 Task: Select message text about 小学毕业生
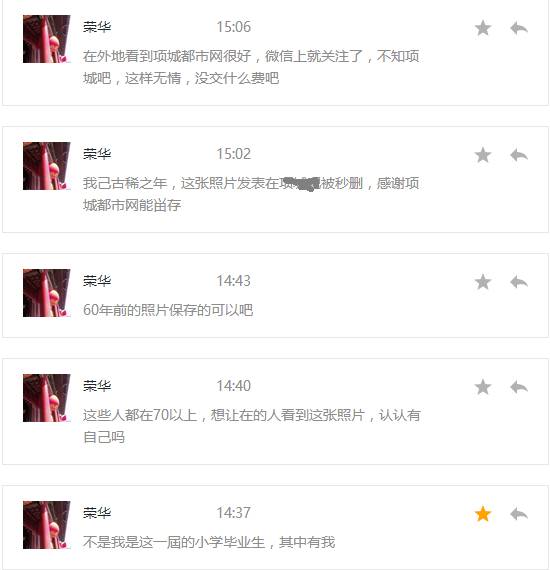pos(209,542)
